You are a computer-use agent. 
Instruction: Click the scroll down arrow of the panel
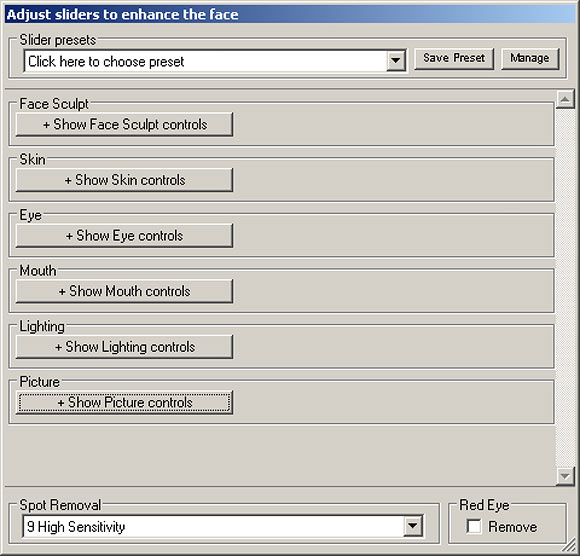(565, 475)
